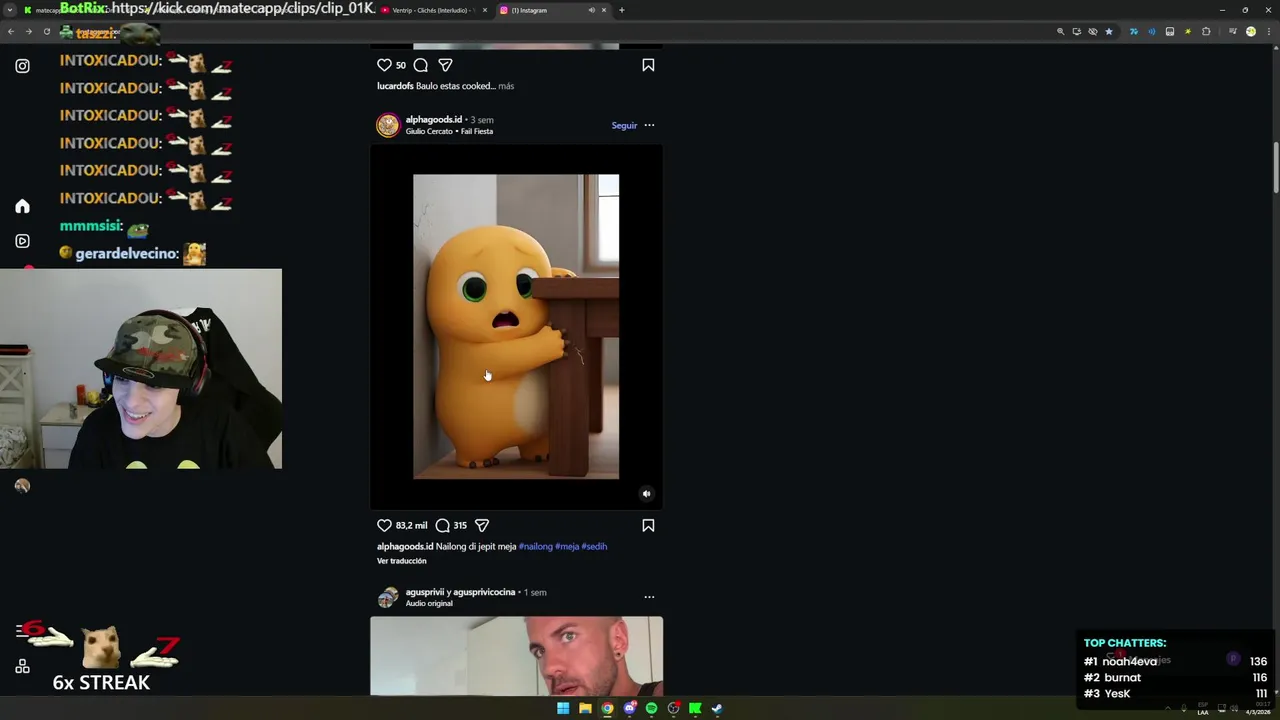The image size is (1280, 720).
Task: Open the zoom magnifier in the address bar
Action: pos(1060,31)
